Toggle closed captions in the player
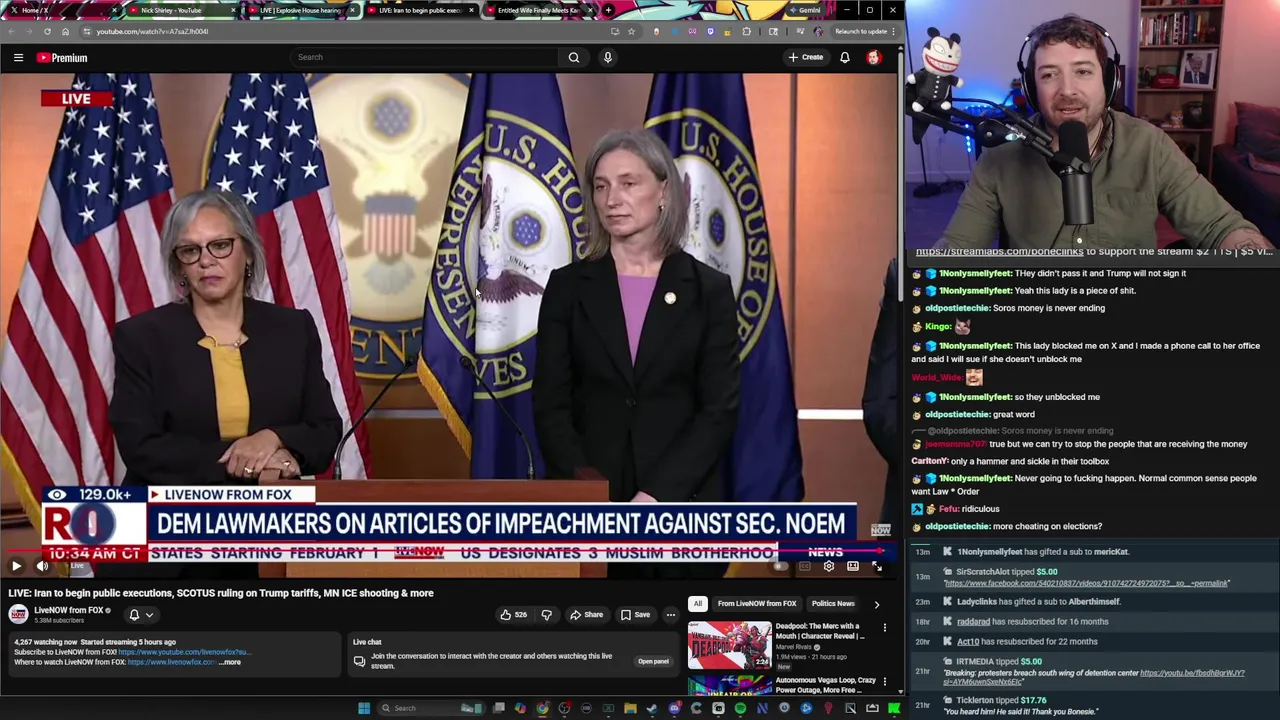1280x720 pixels. coord(804,567)
